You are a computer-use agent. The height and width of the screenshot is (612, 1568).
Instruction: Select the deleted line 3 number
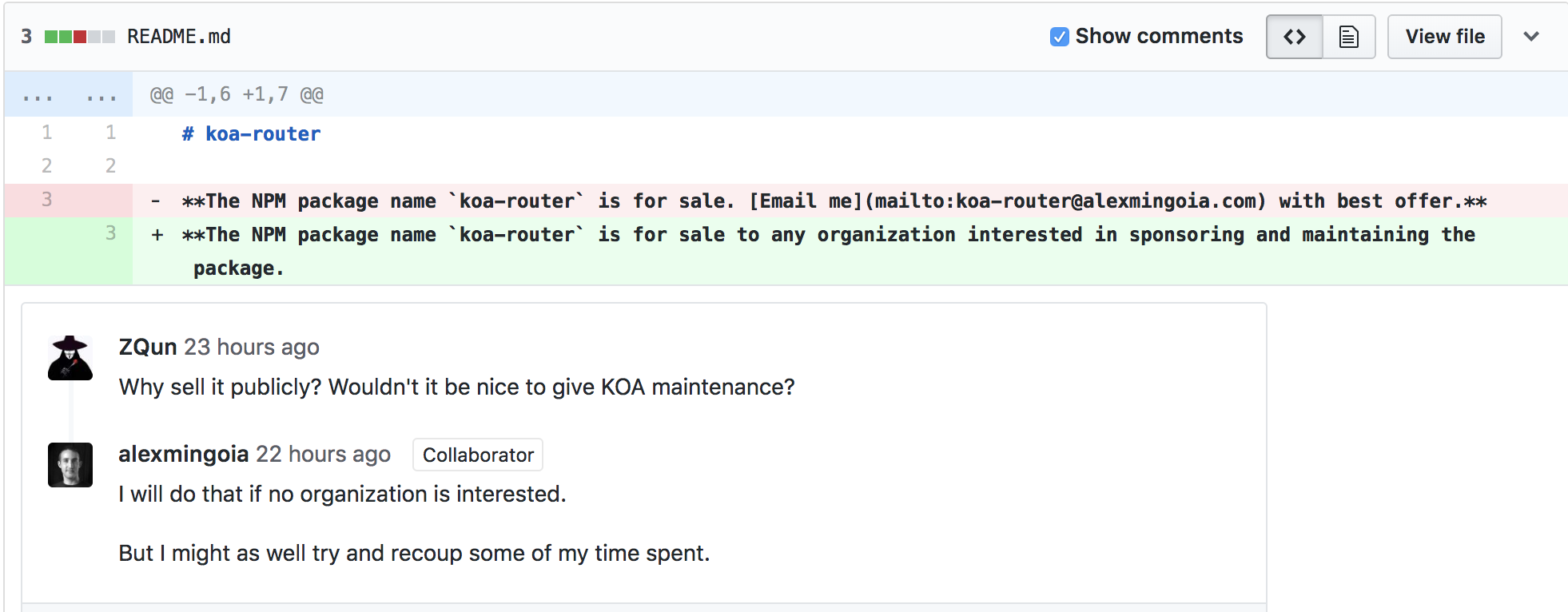[x=47, y=200]
